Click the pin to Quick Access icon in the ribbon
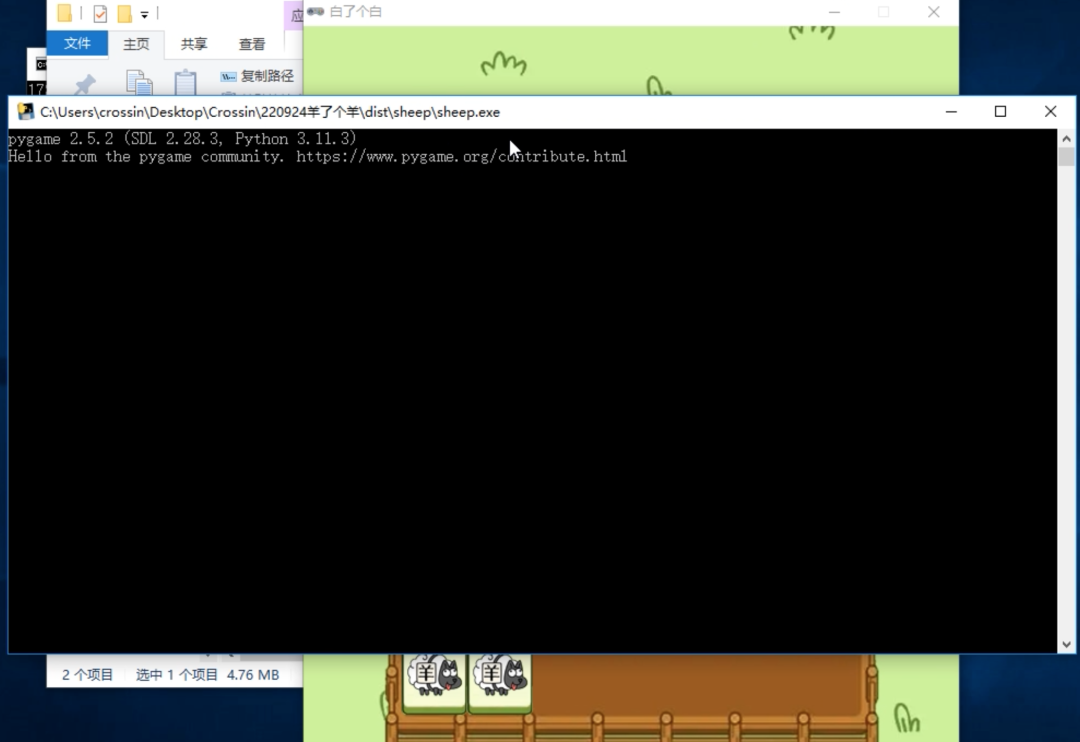This screenshot has height=742, width=1080. (85, 84)
